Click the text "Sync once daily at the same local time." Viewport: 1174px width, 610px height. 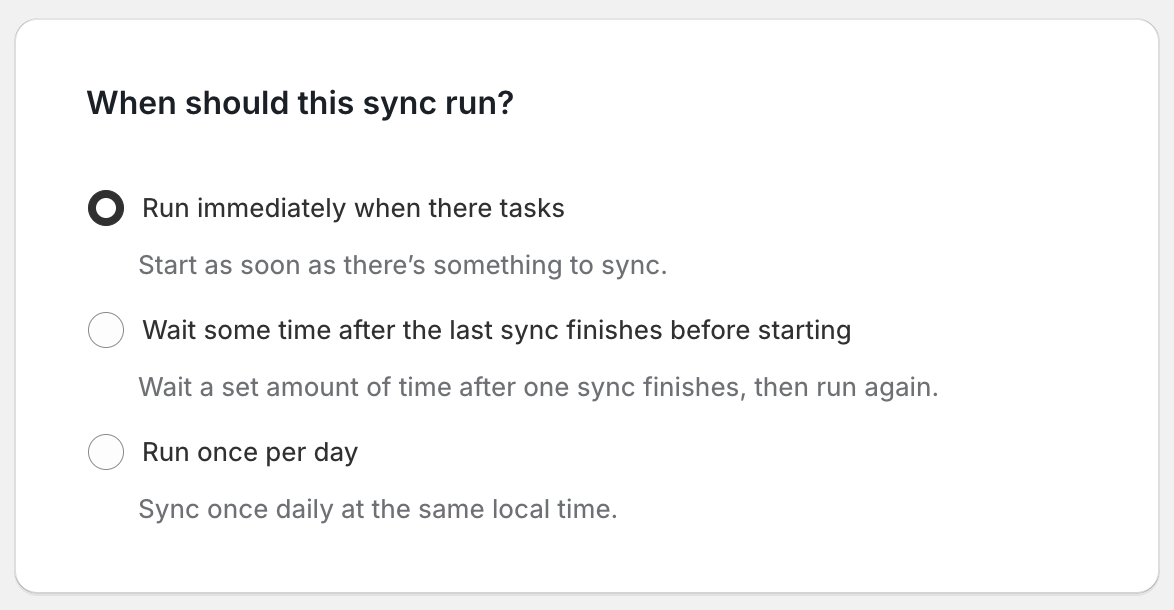[379, 509]
